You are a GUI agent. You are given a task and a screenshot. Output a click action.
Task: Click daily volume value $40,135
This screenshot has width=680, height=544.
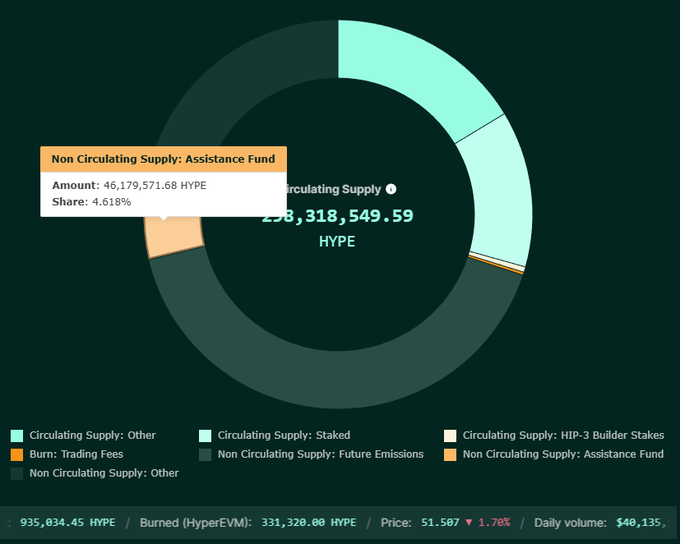[643, 522]
